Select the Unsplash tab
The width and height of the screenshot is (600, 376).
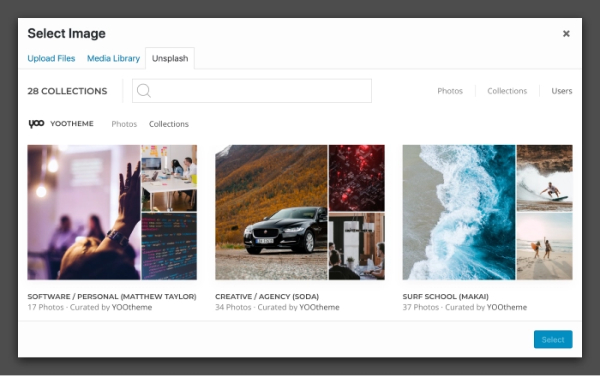click(x=170, y=59)
